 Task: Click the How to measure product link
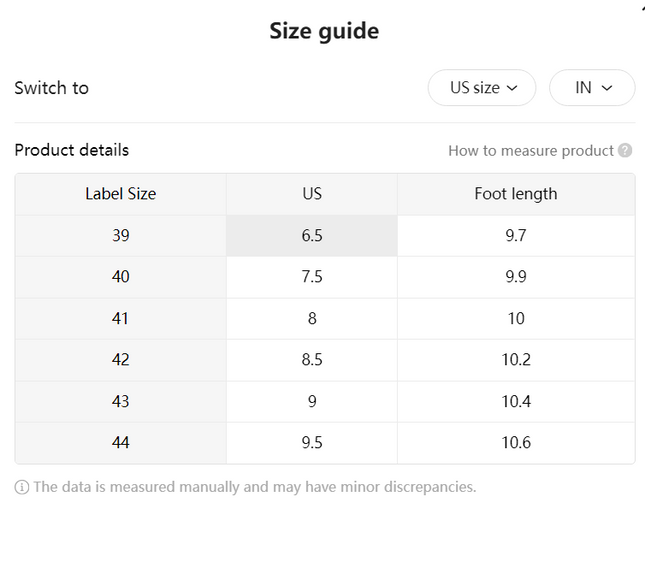(x=531, y=151)
